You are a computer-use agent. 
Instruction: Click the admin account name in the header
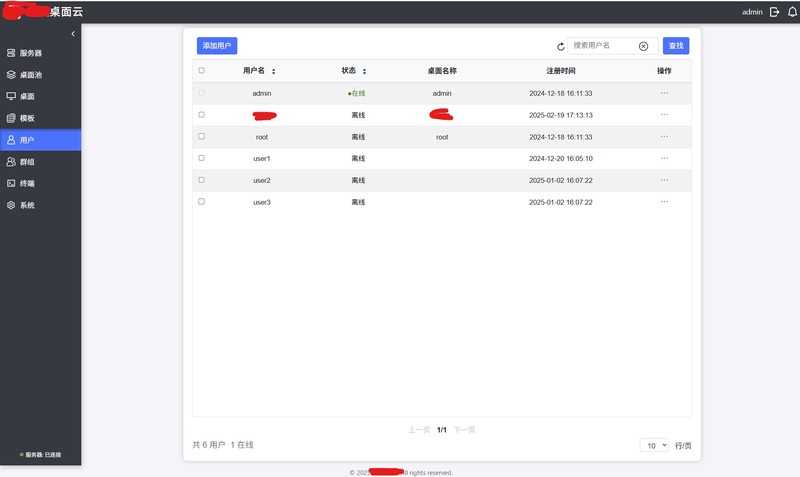[x=752, y=12]
